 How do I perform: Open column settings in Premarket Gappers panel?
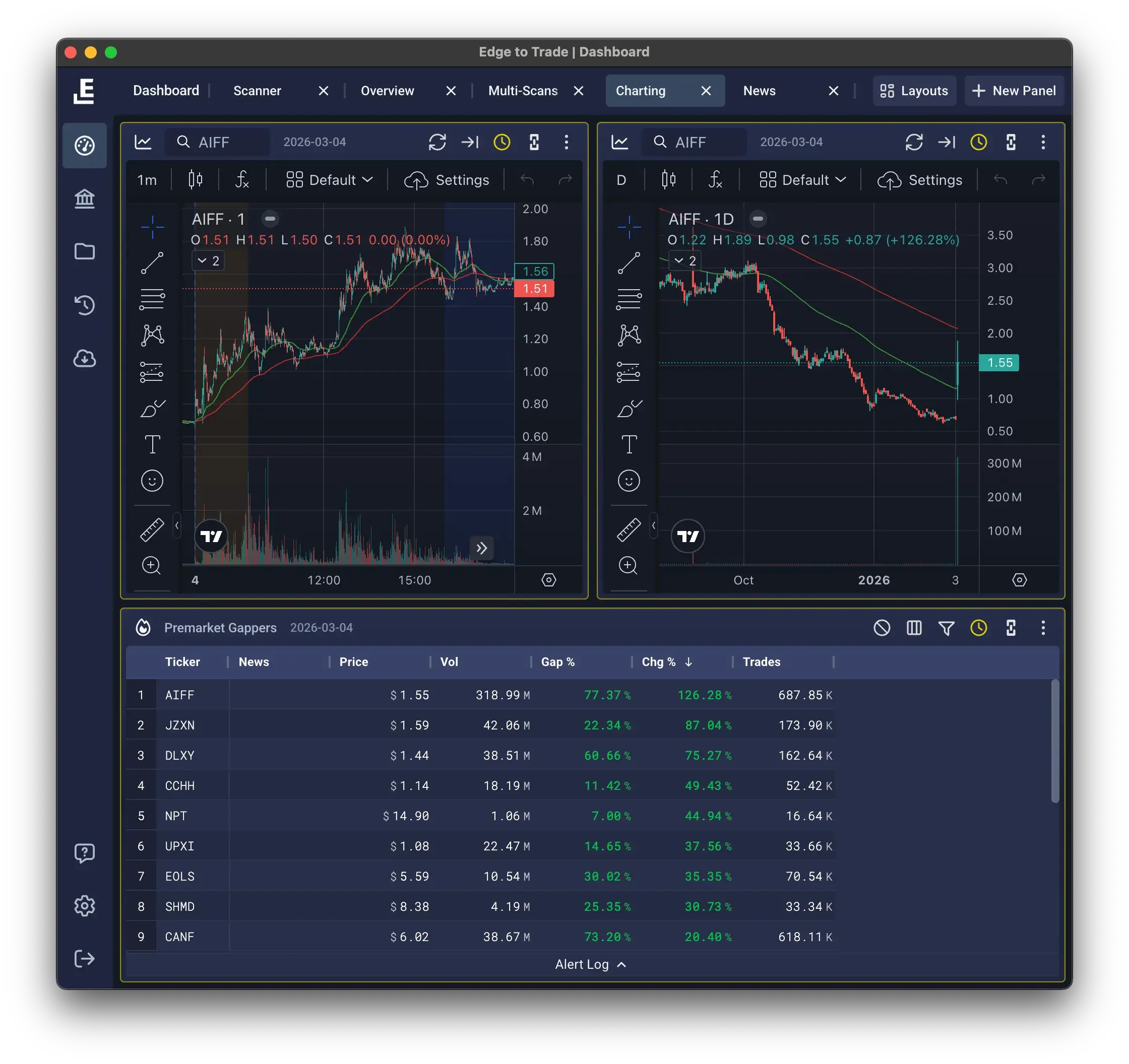(x=914, y=628)
